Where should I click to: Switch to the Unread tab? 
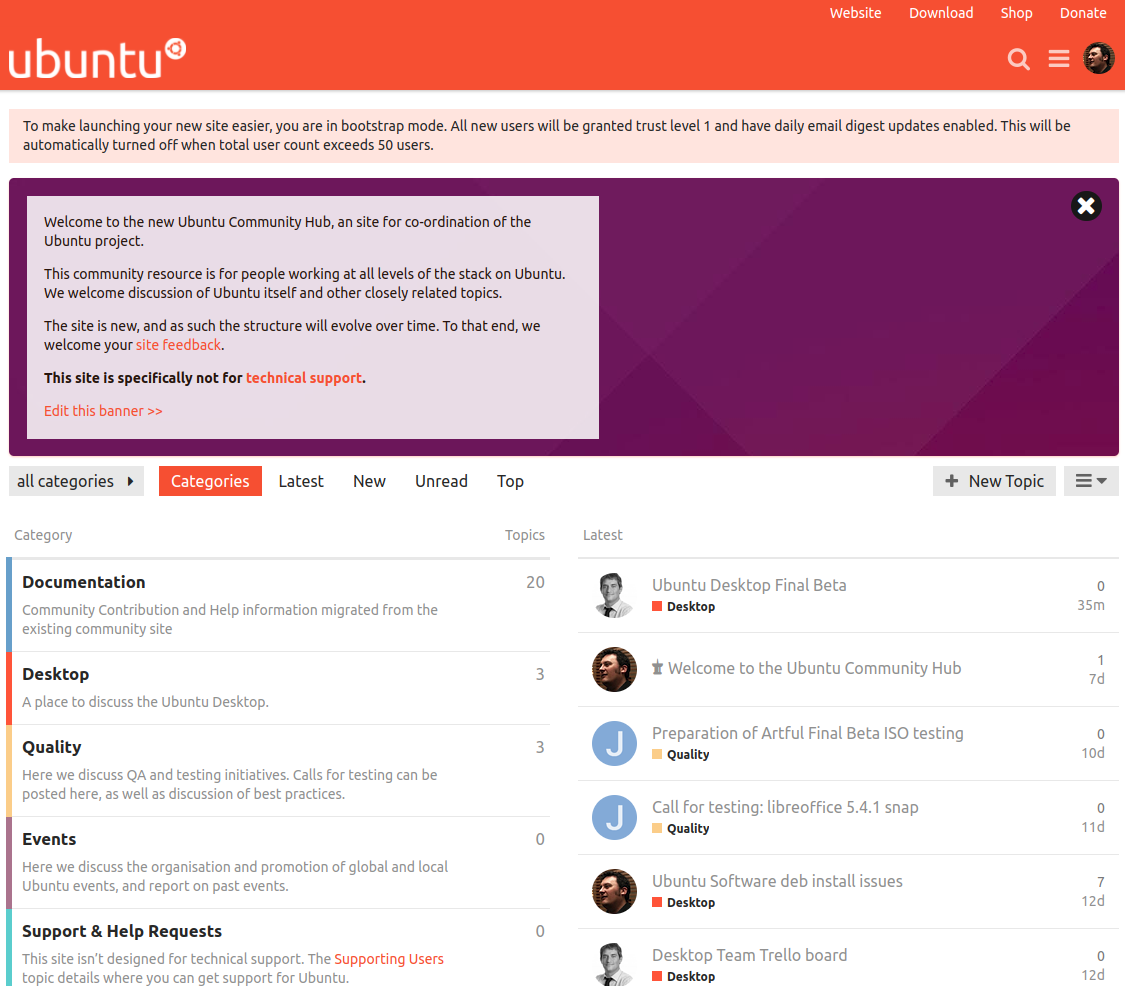[441, 481]
